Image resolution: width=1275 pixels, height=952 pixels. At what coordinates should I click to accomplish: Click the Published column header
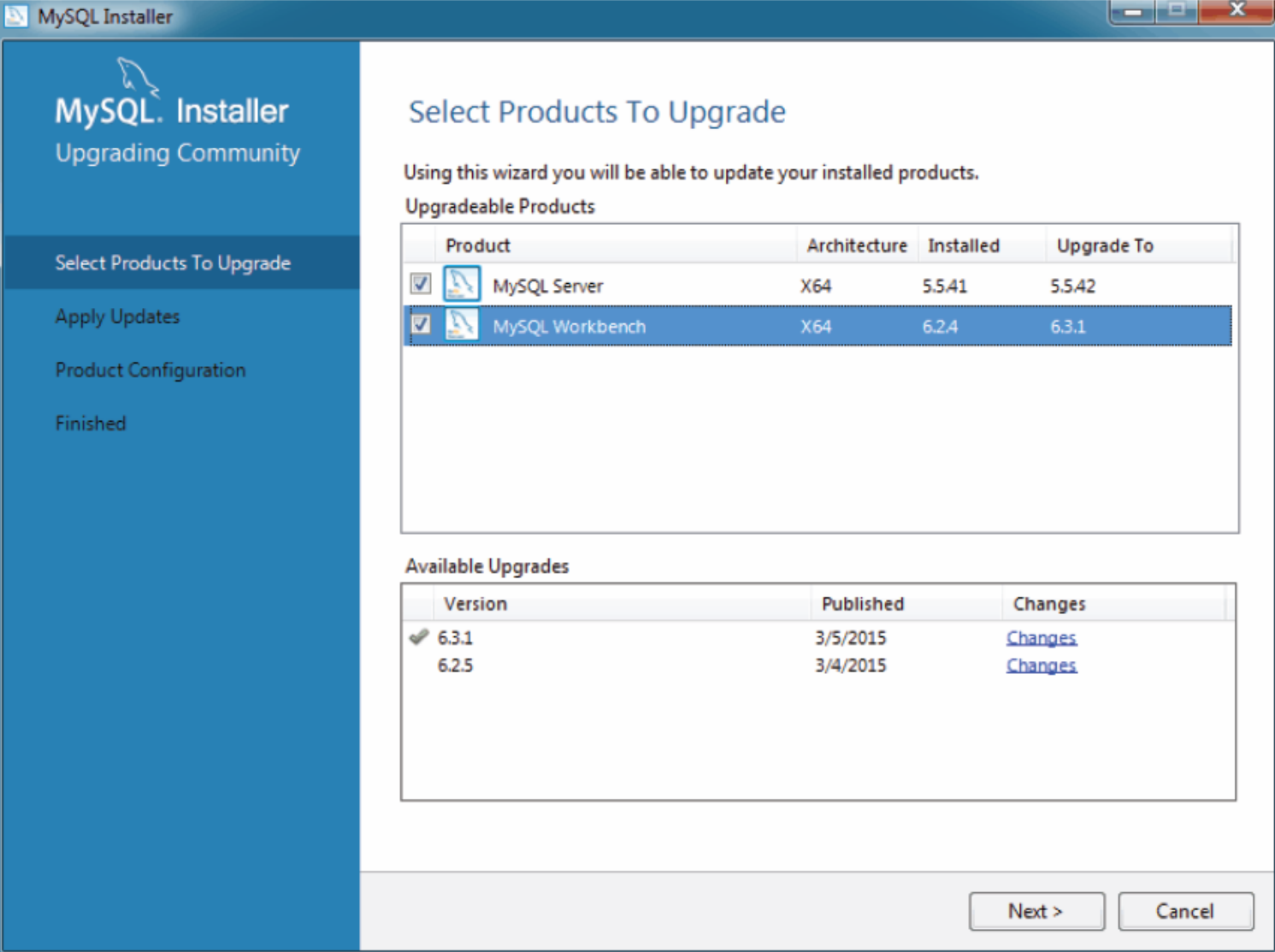[x=862, y=604]
